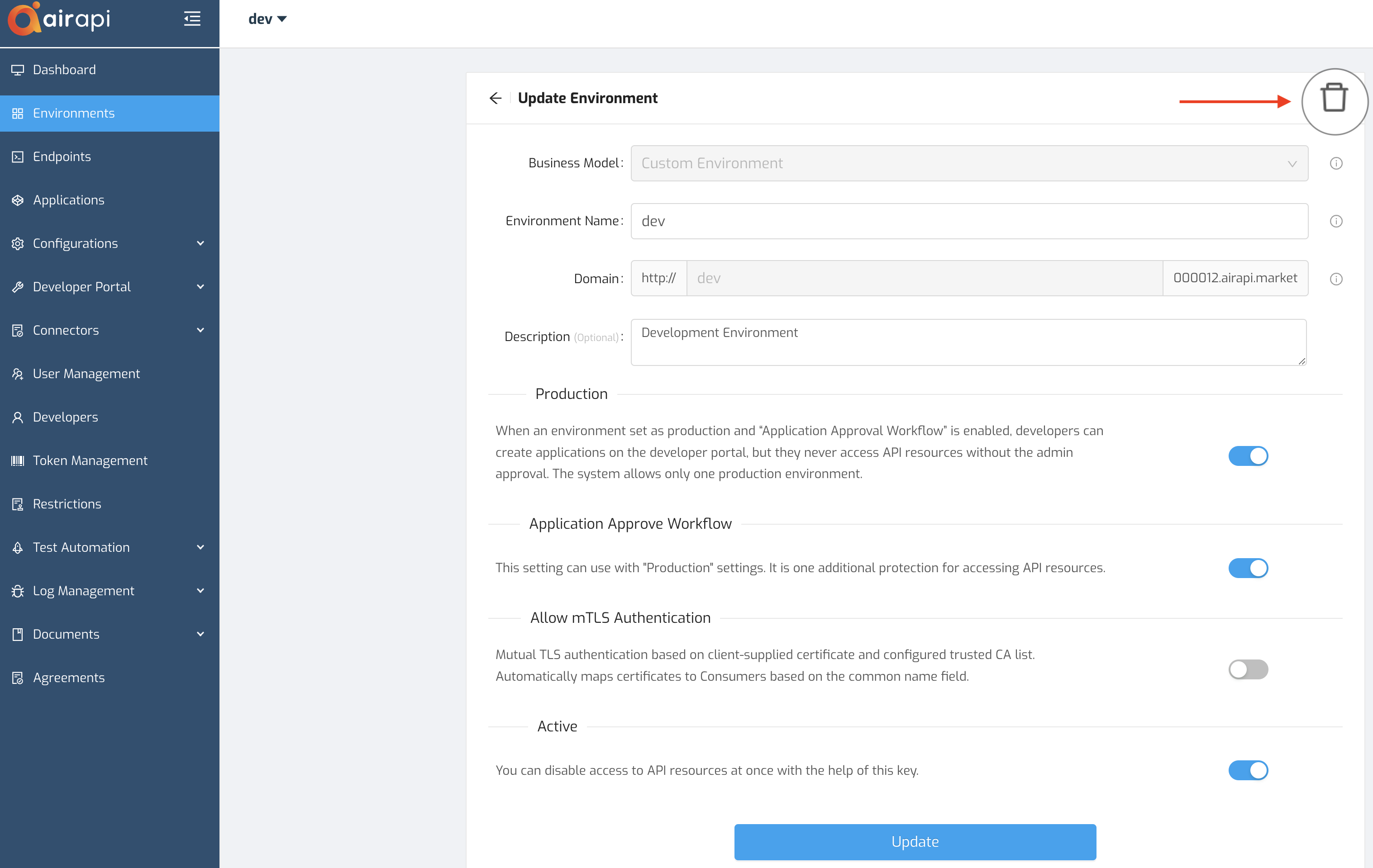Open the dev environment selector
The image size is (1373, 868).
pos(267,19)
